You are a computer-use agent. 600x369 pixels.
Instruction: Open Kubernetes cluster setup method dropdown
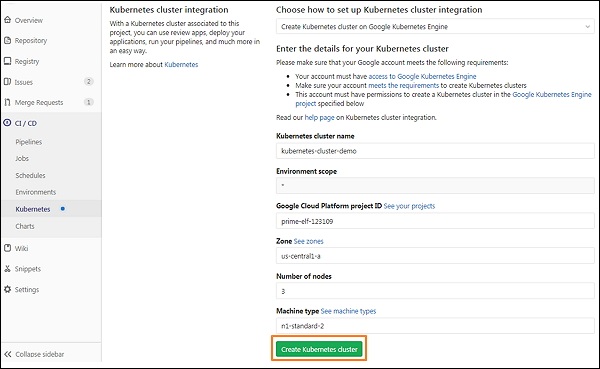pos(435,27)
